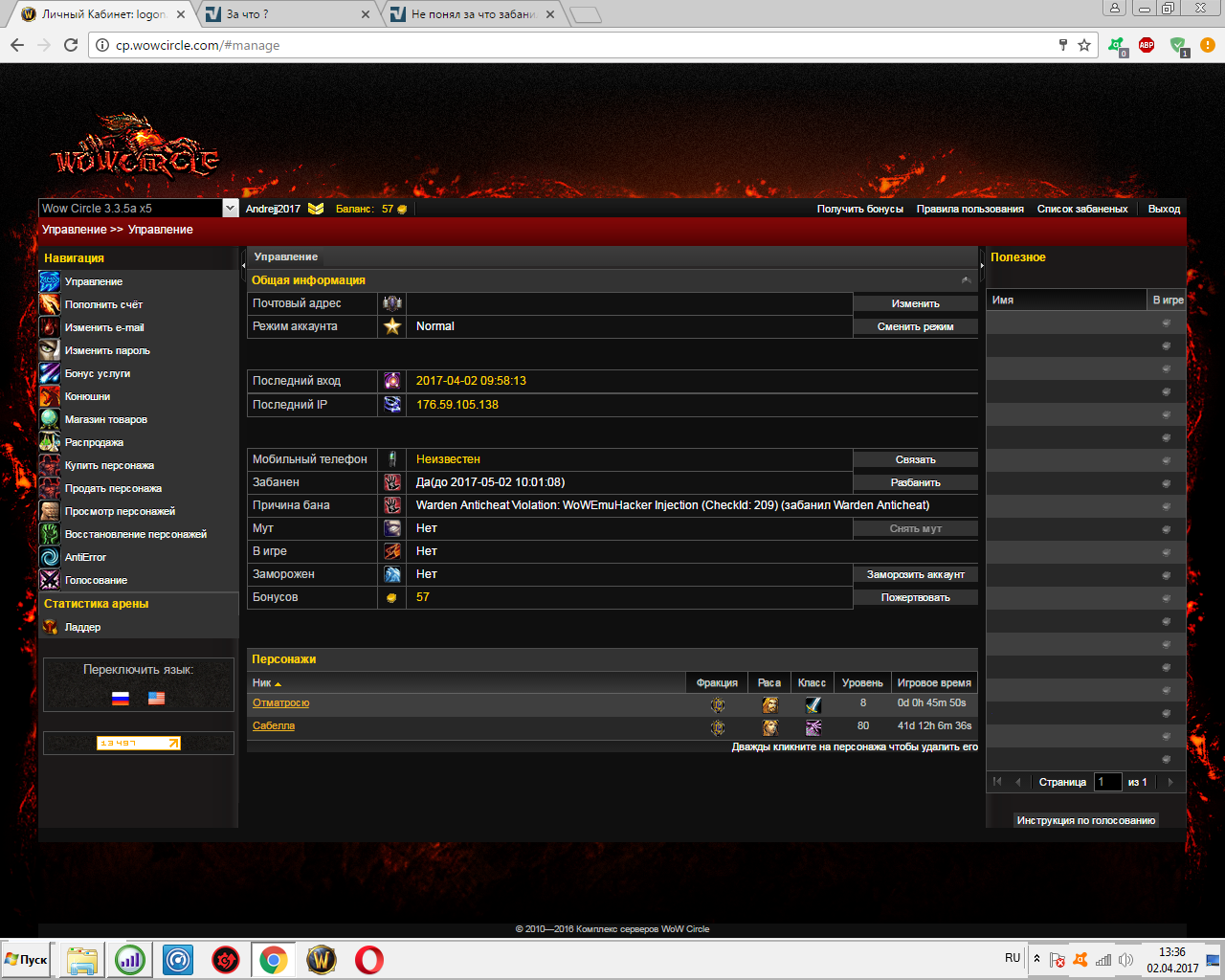The height and width of the screenshot is (980, 1225).
Task: Open the Сабелла character link
Action: point(274,725)
